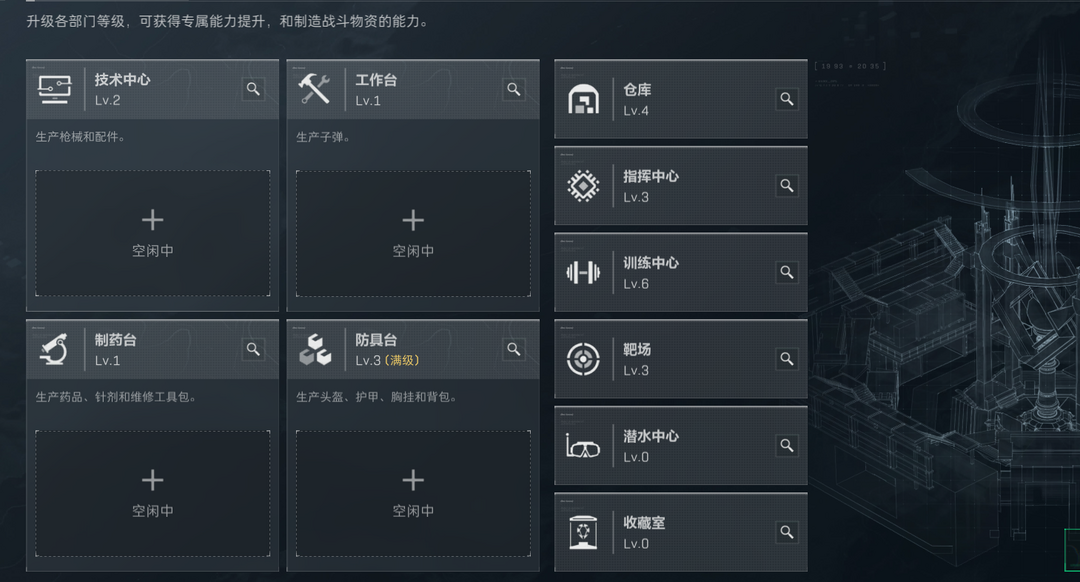Click the 靶场 target icon
Image resolution: width=1080 pixels, height=582 pixels.
(583, 359)
